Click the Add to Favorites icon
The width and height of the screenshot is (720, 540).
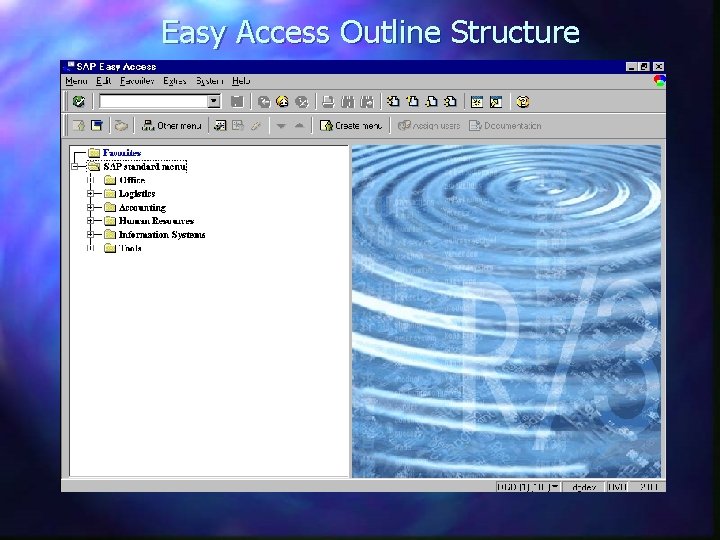coord(220,125)
